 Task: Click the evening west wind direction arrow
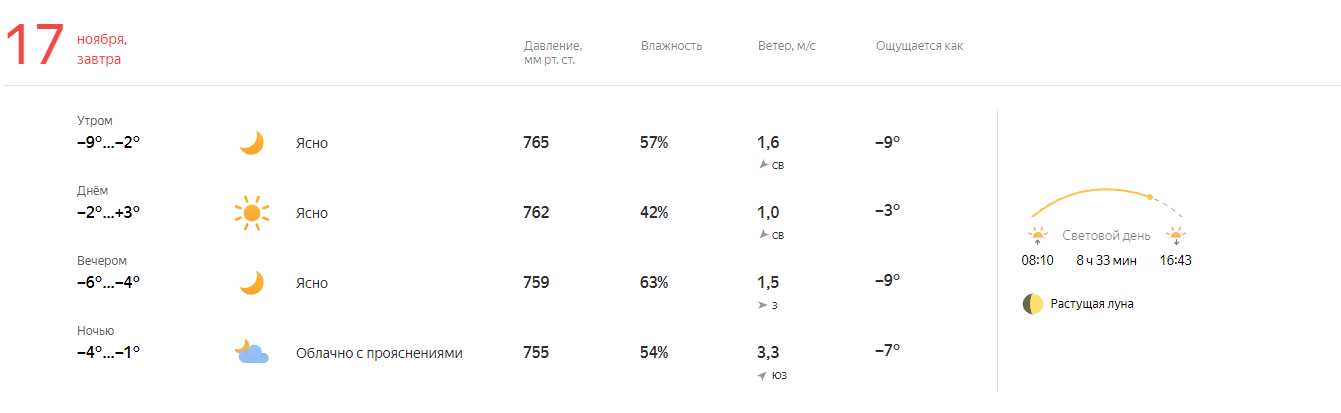[764, 305]
